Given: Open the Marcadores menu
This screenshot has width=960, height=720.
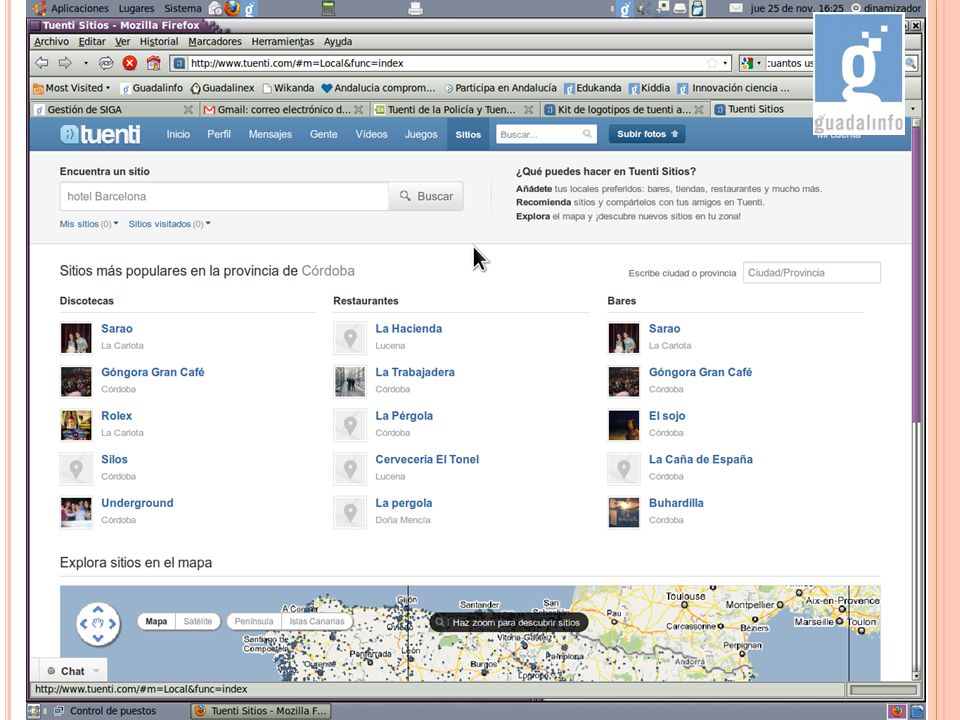Looking at the screenshot, I should pos(215,42).
